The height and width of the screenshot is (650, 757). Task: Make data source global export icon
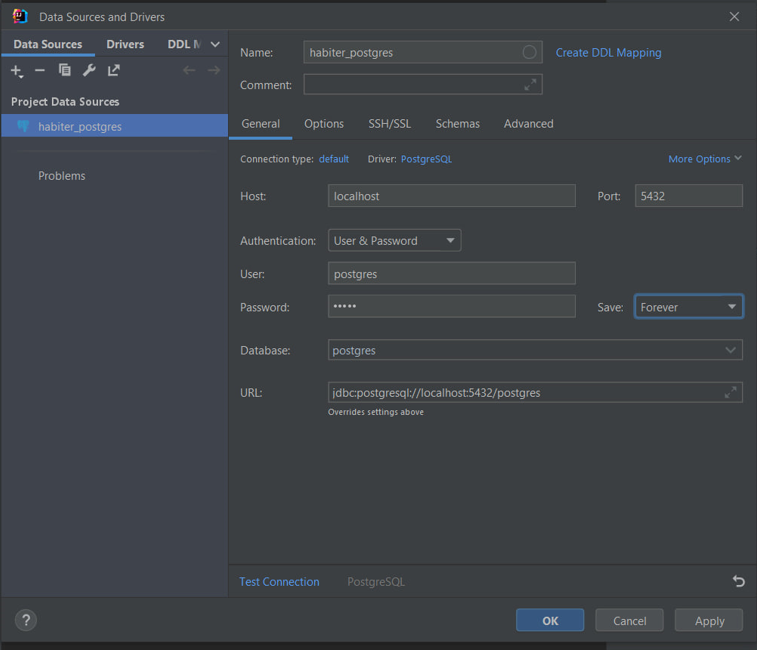pos(114,71)
